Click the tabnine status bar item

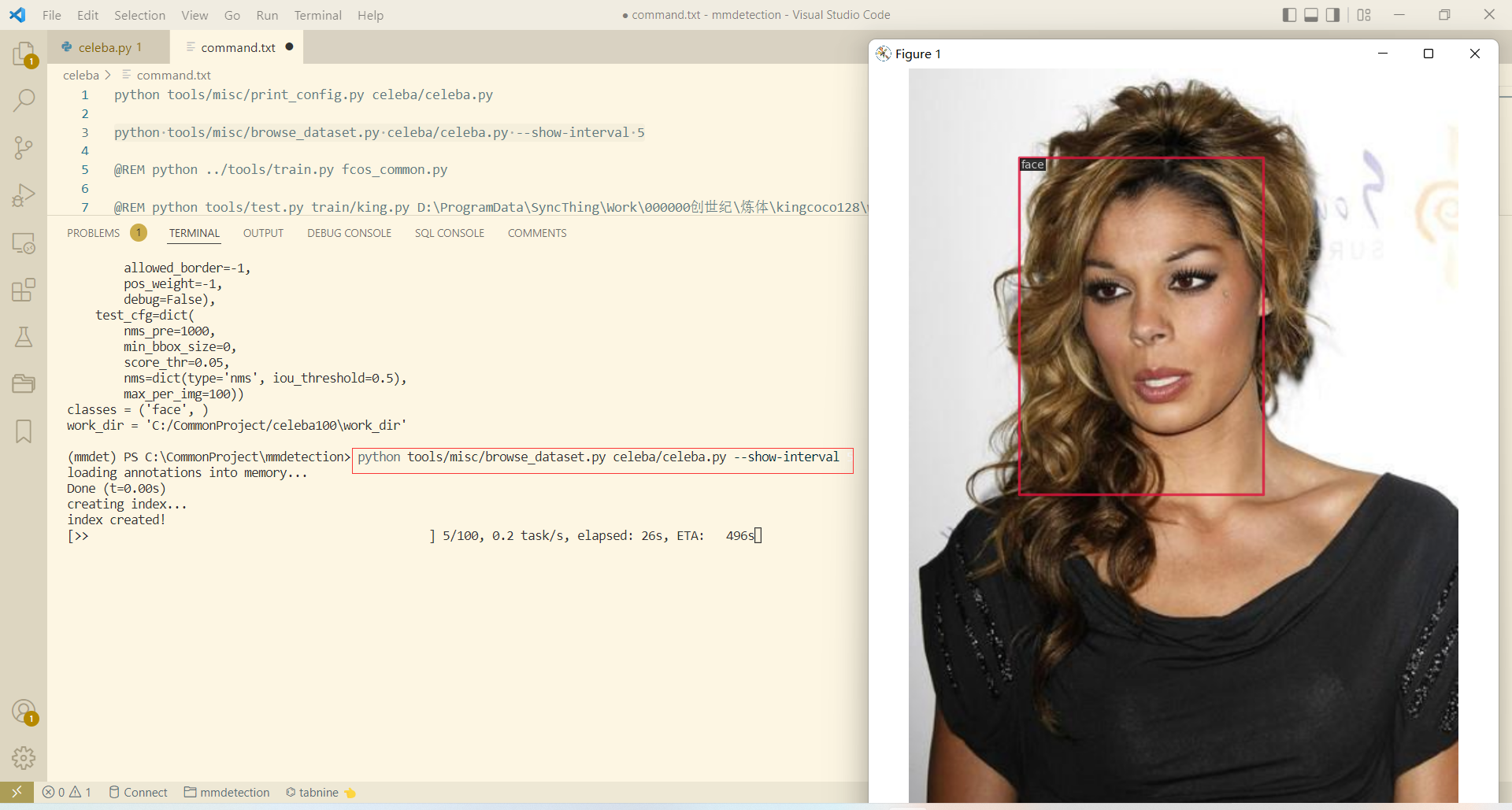click(321, 792)
